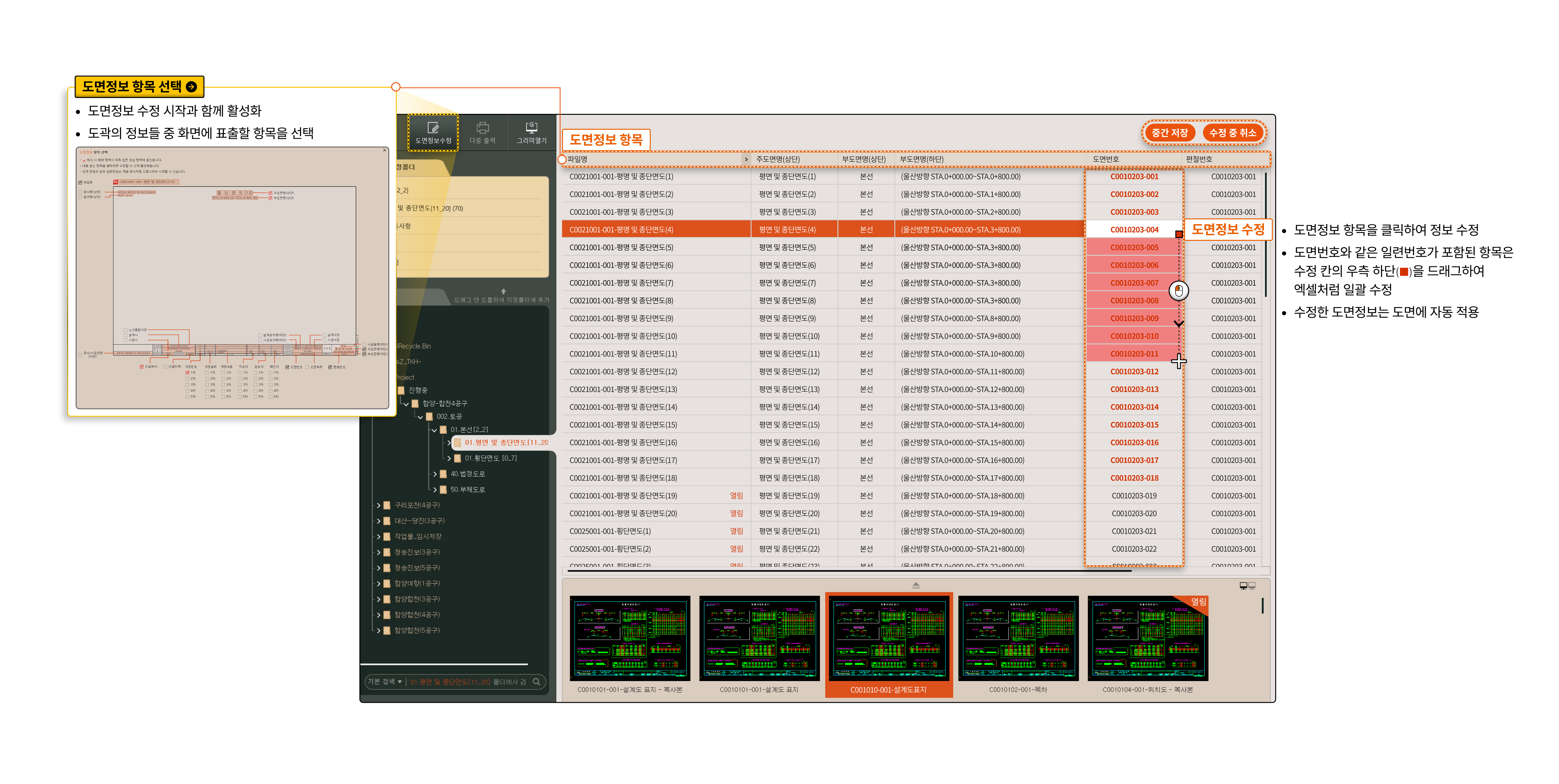Open the 그리미열기 monitor icon
The image size is (1559, 784).
(x=531, y=128)
